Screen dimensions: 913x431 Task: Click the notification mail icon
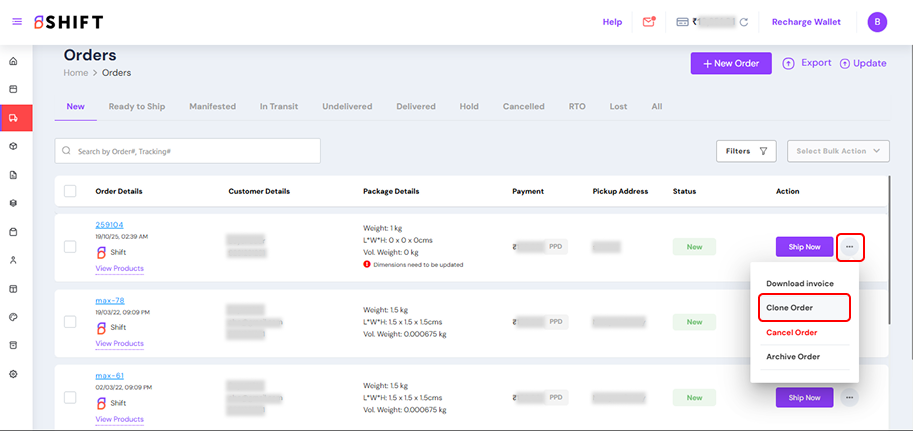point(649,22)
